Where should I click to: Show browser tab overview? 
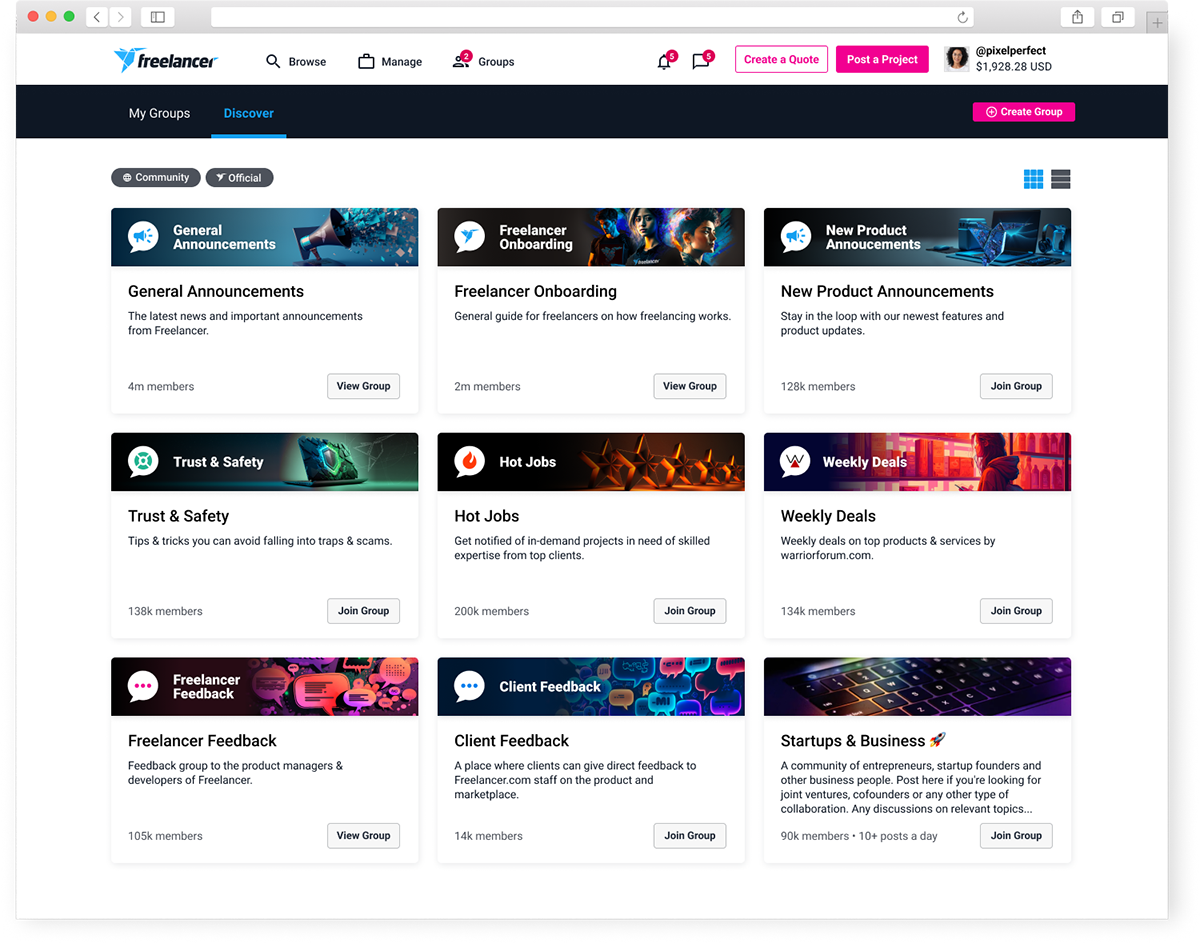tap(1117, 17)
